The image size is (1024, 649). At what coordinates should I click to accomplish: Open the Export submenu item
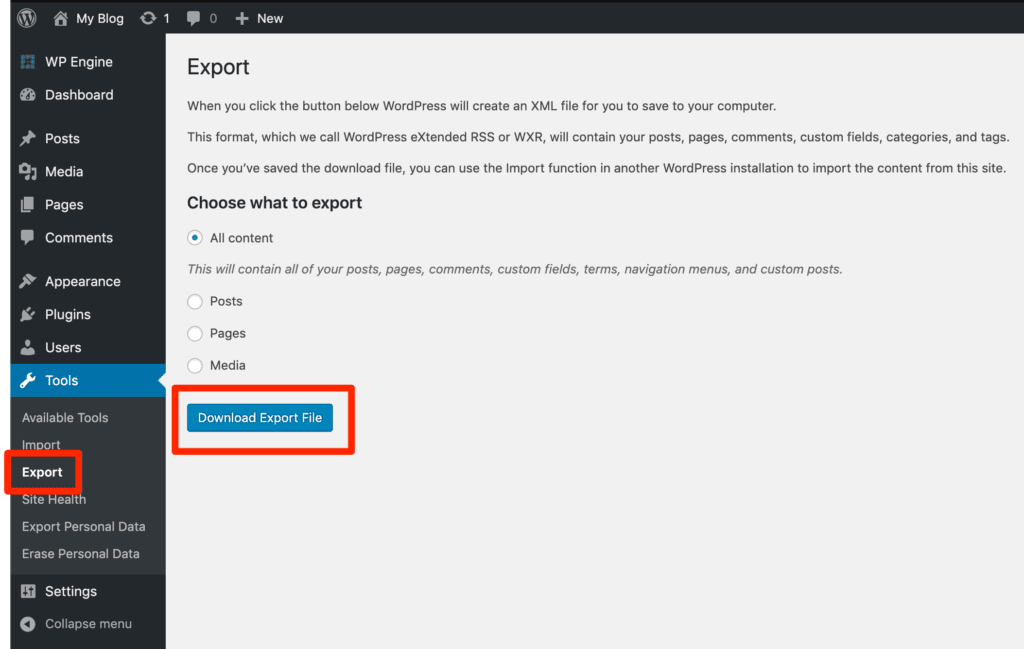42,472
